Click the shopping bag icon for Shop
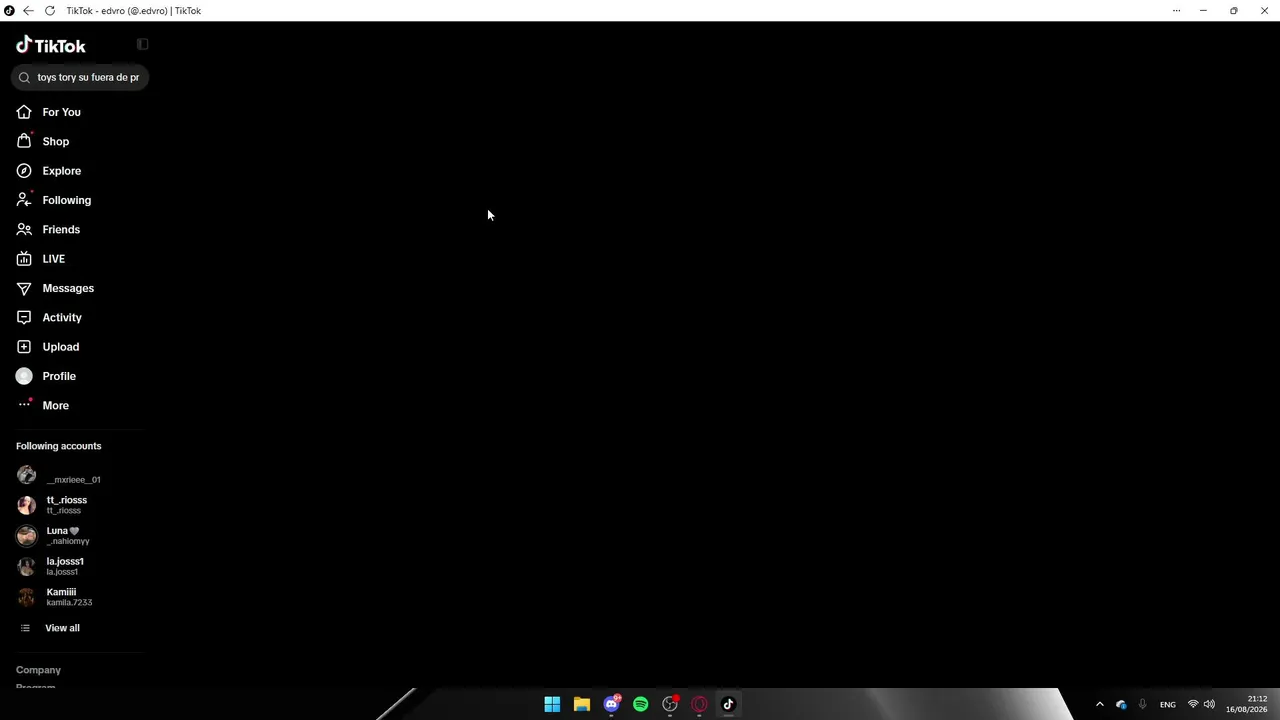Screen dimensions: 1280x720 click(x=24, y=141)
